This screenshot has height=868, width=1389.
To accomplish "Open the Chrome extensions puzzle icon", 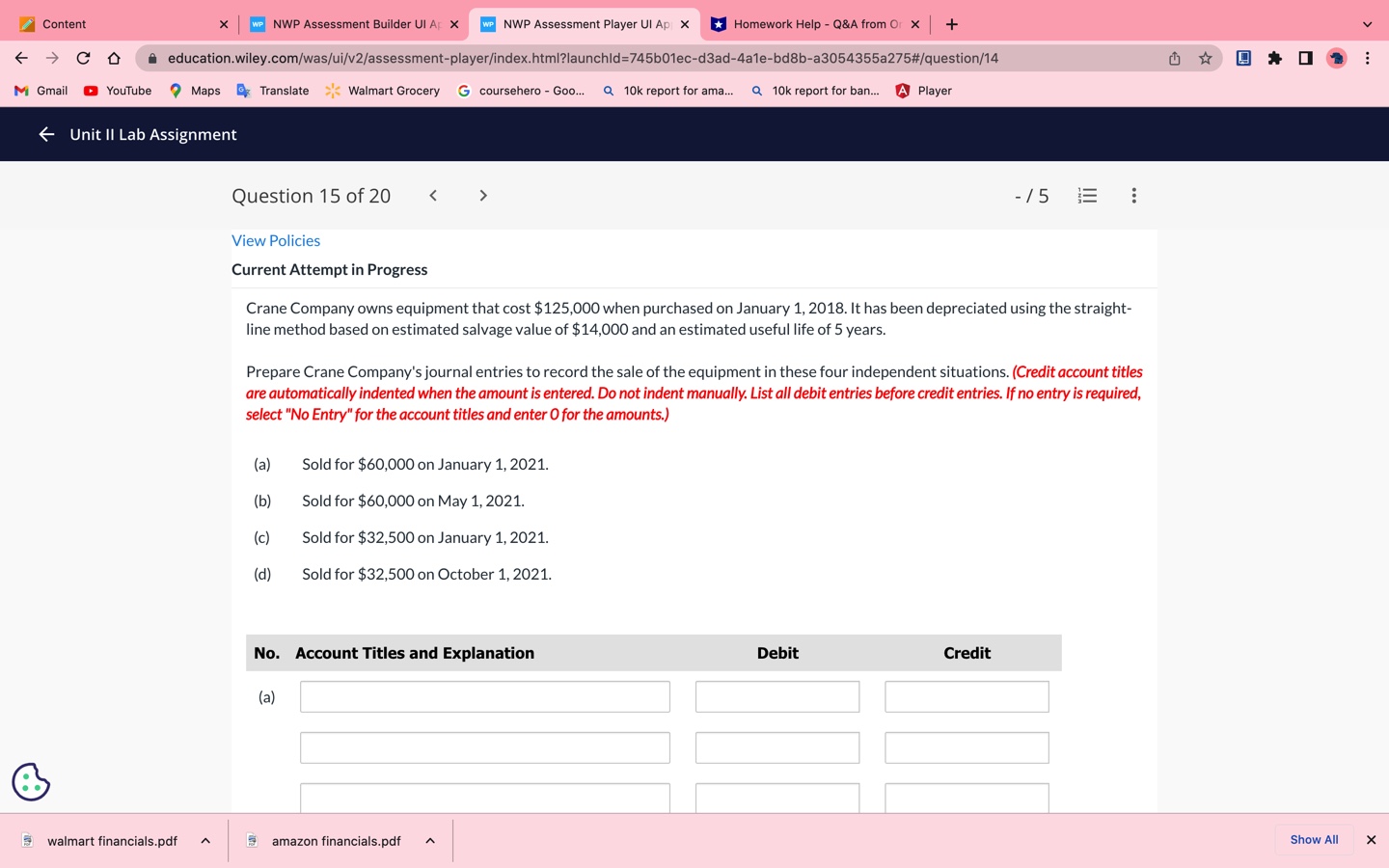I will 1274,58.
